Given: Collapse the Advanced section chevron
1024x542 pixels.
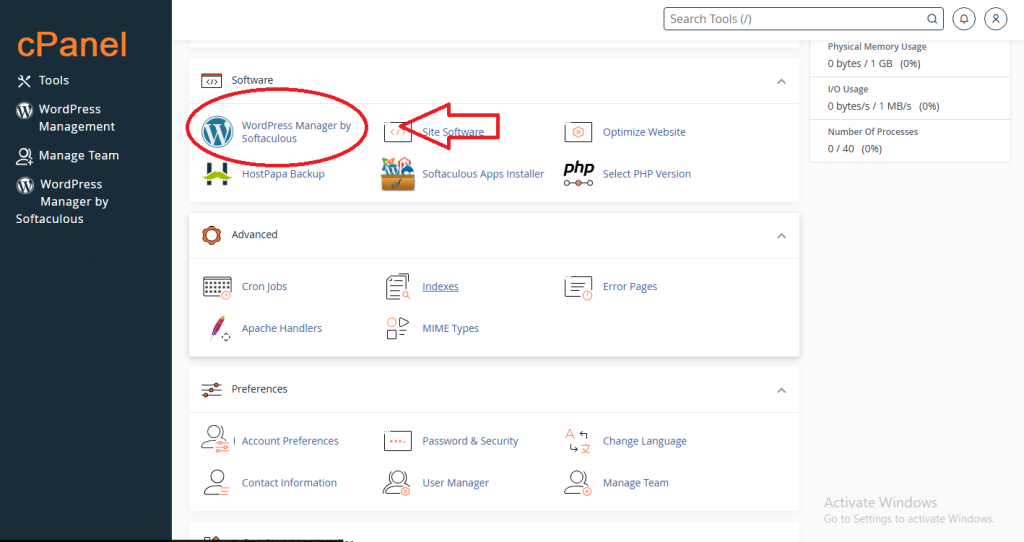Looking at the screenshot, I should (x=781, y=236).
